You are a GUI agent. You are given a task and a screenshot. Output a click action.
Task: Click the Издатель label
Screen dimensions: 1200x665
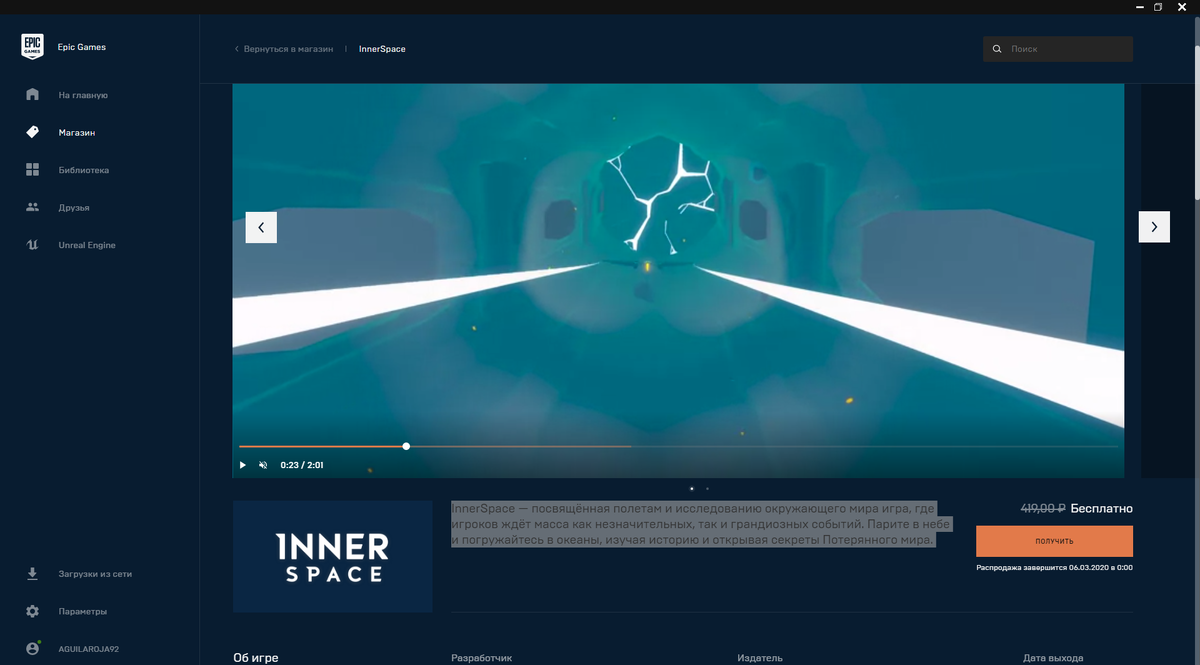pyautogui.click(x=760, y=658)
